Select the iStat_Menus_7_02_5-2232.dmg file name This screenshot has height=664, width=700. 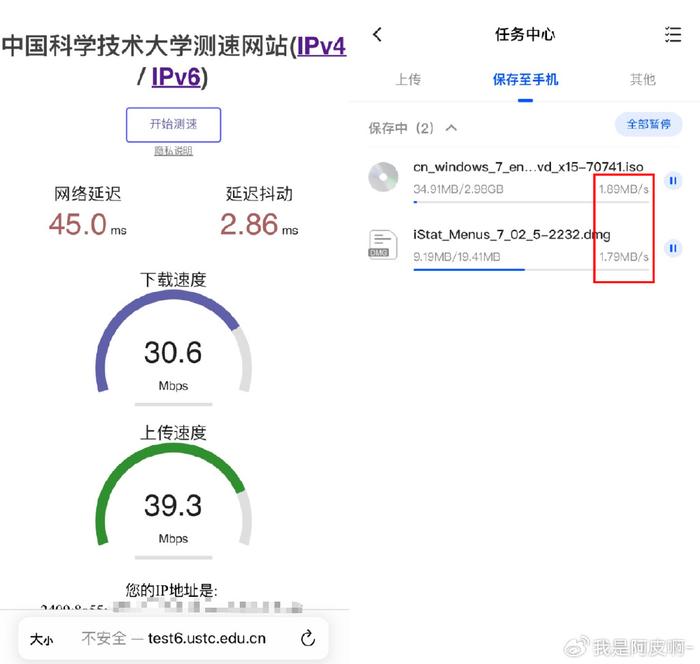[512, 234]
